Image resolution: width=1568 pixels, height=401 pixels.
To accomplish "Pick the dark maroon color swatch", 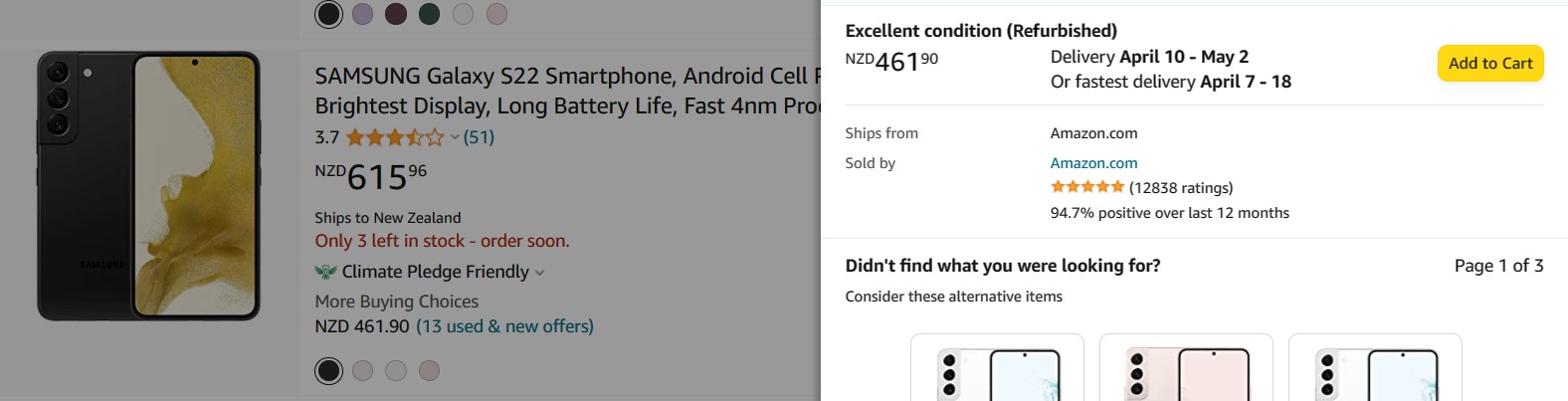I will [x=396, y=14].
